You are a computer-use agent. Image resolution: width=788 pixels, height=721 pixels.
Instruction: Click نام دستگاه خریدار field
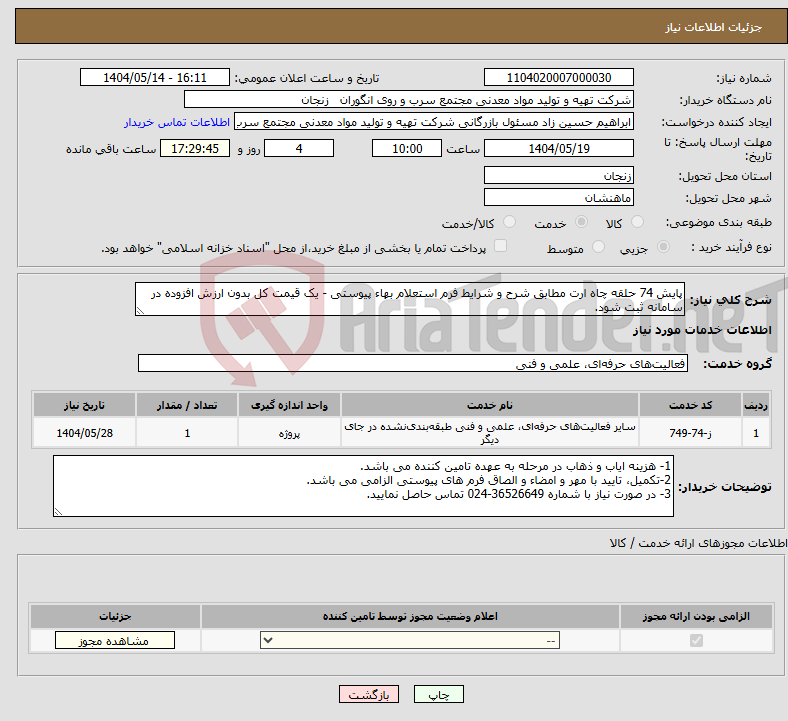click(x=409, y=99)
